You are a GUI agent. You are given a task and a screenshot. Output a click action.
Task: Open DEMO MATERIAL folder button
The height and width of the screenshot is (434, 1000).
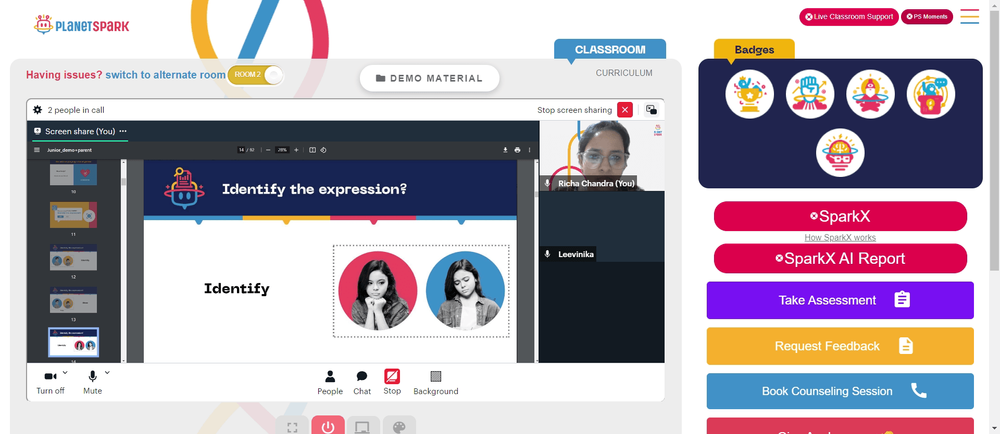pyautogui.click(x=429, y=78)
